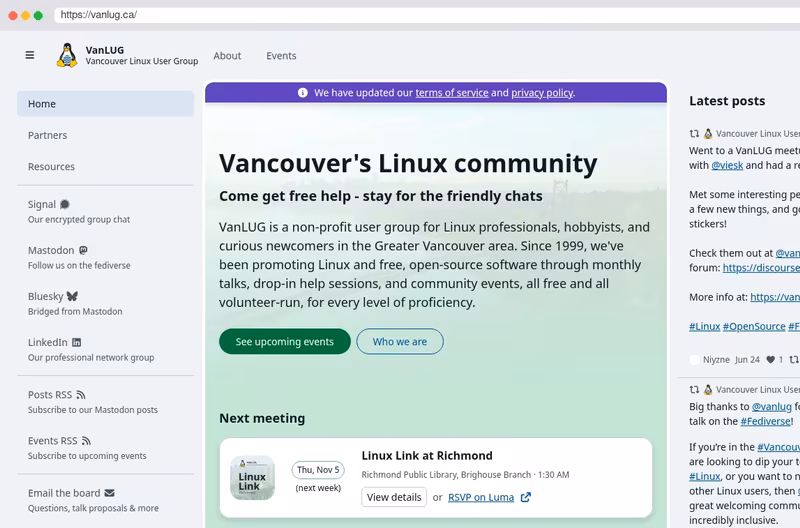Open the About menu item
This screenshot has height=528, width=800.
click(227, 56)
